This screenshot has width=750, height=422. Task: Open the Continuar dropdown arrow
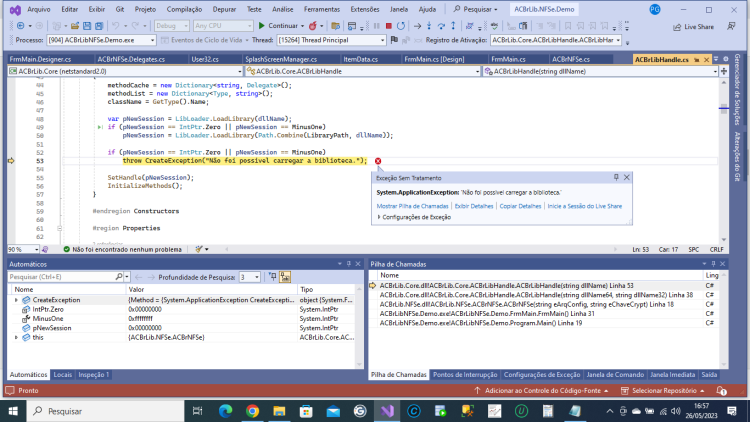click(x=302, y=26)
